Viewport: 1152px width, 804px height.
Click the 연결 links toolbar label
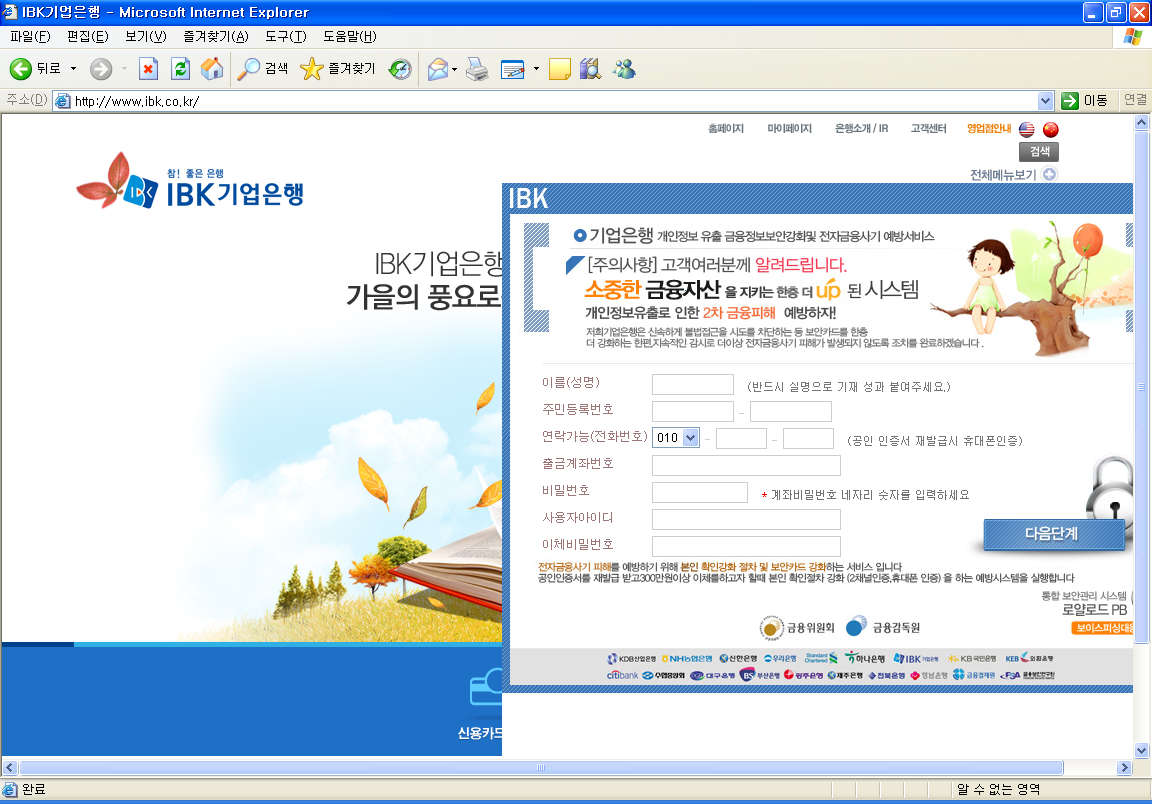point(1135,100)
